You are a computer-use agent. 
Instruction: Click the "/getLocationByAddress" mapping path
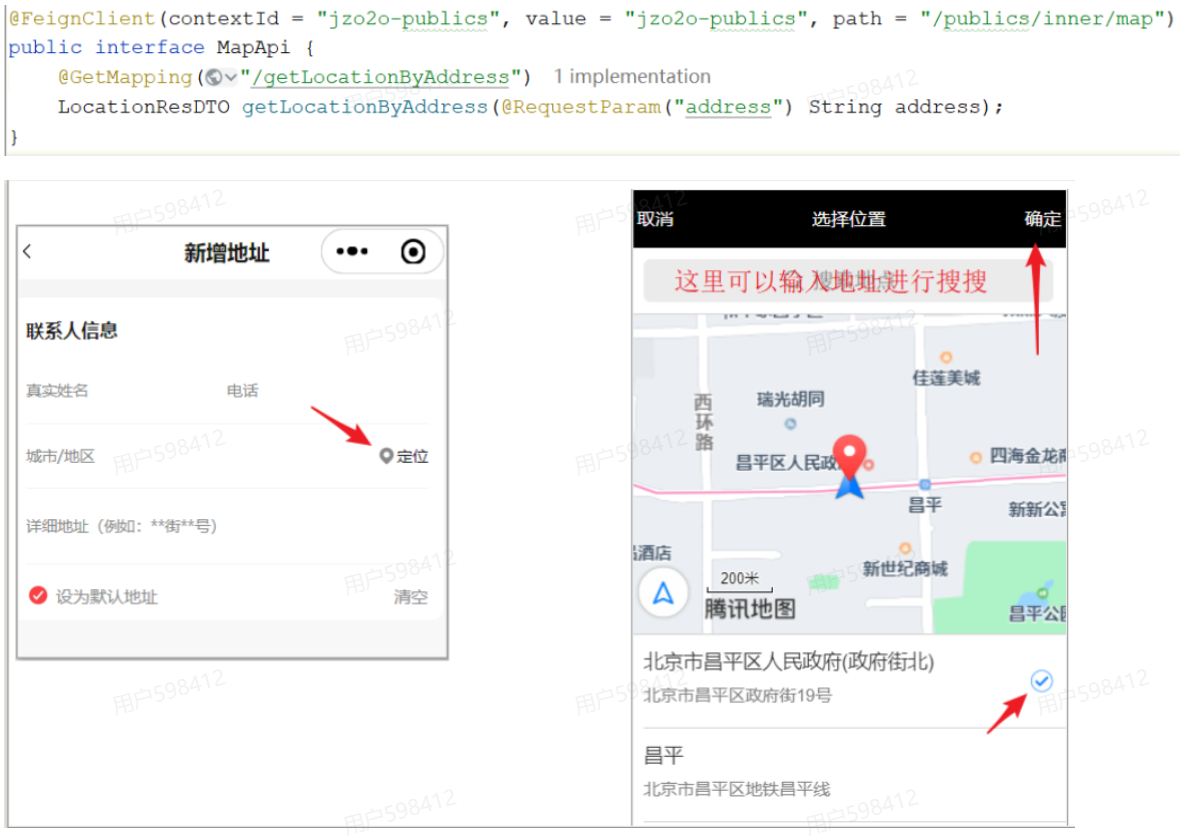click(380, 77)
